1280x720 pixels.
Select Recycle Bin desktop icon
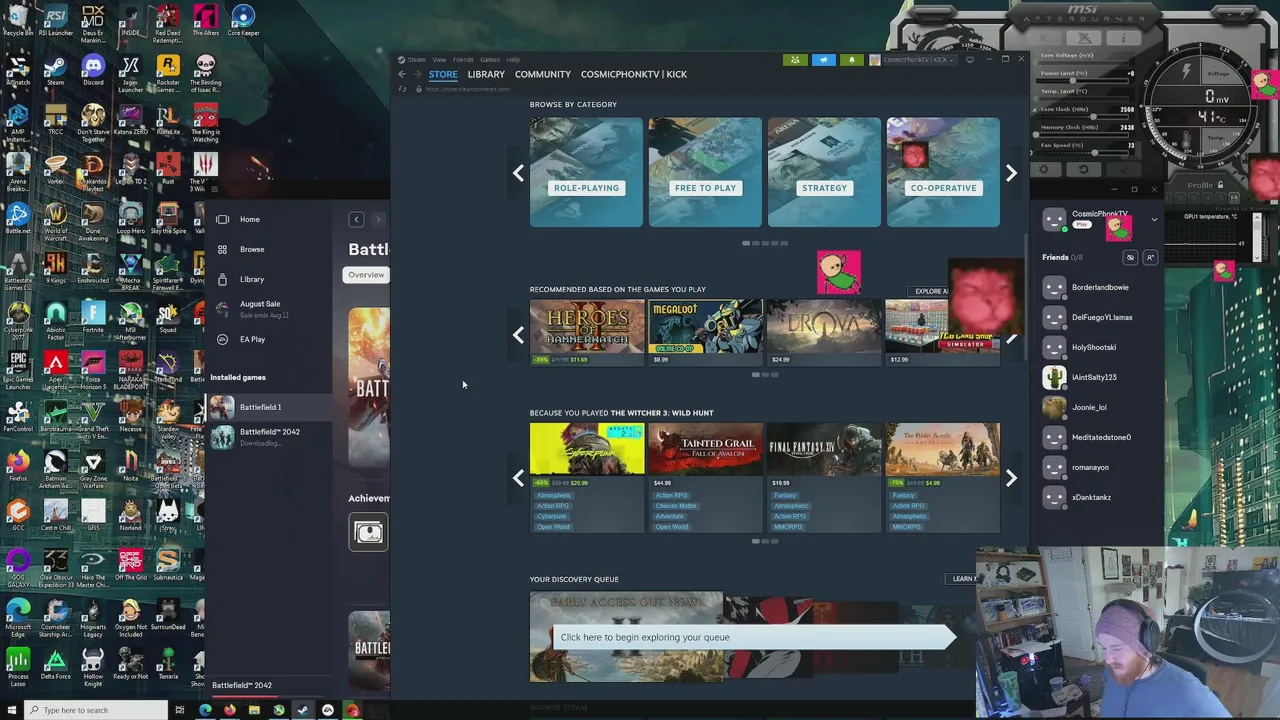tap(18, 21)
